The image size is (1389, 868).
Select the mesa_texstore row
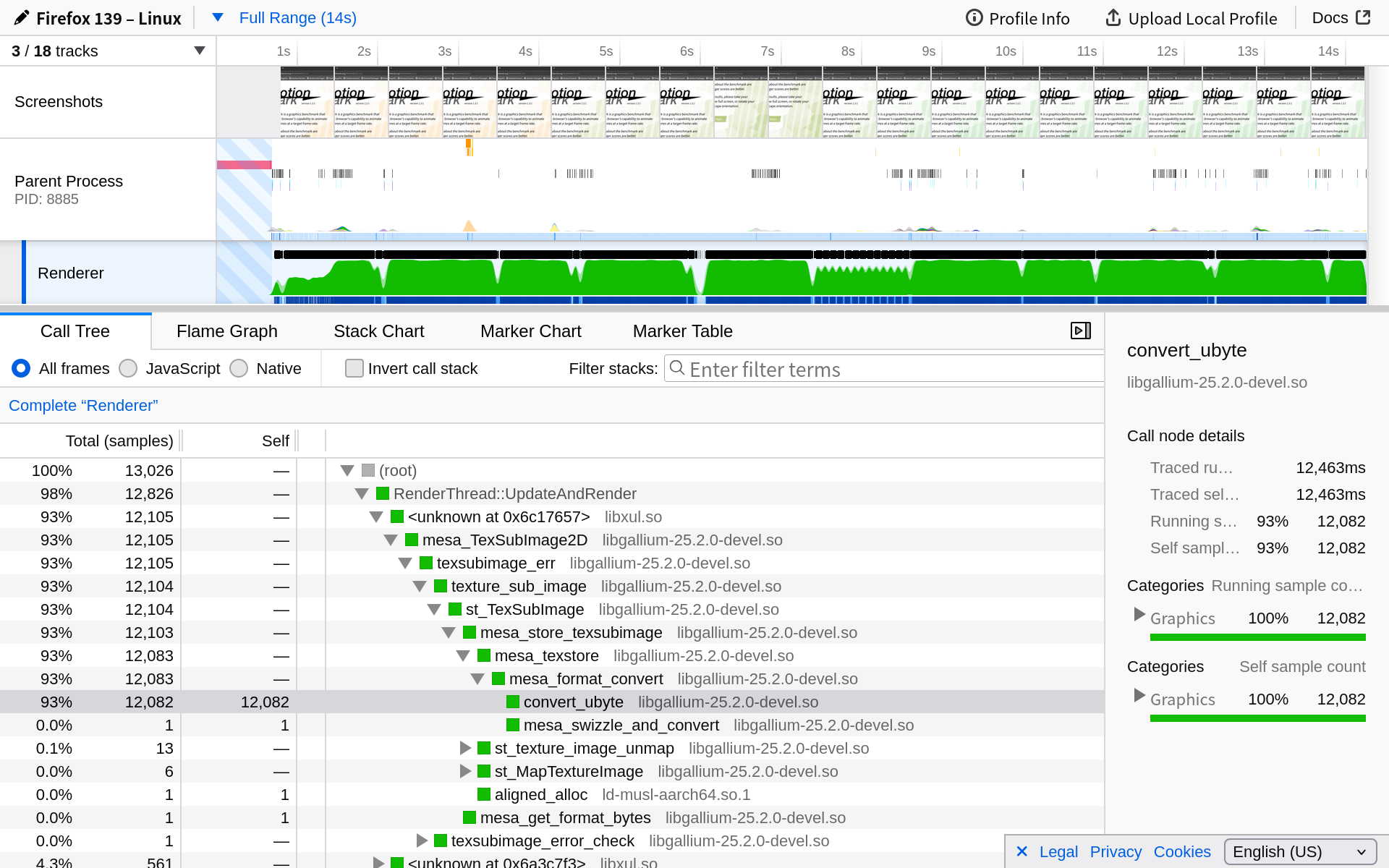coord(552,655)
